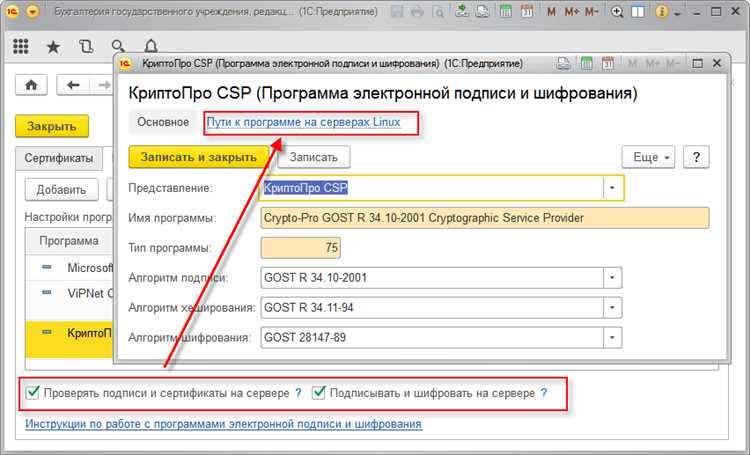Click Zoom magnifier icon in main title bar
Screen dimensions: 750x455
(617, 11)
